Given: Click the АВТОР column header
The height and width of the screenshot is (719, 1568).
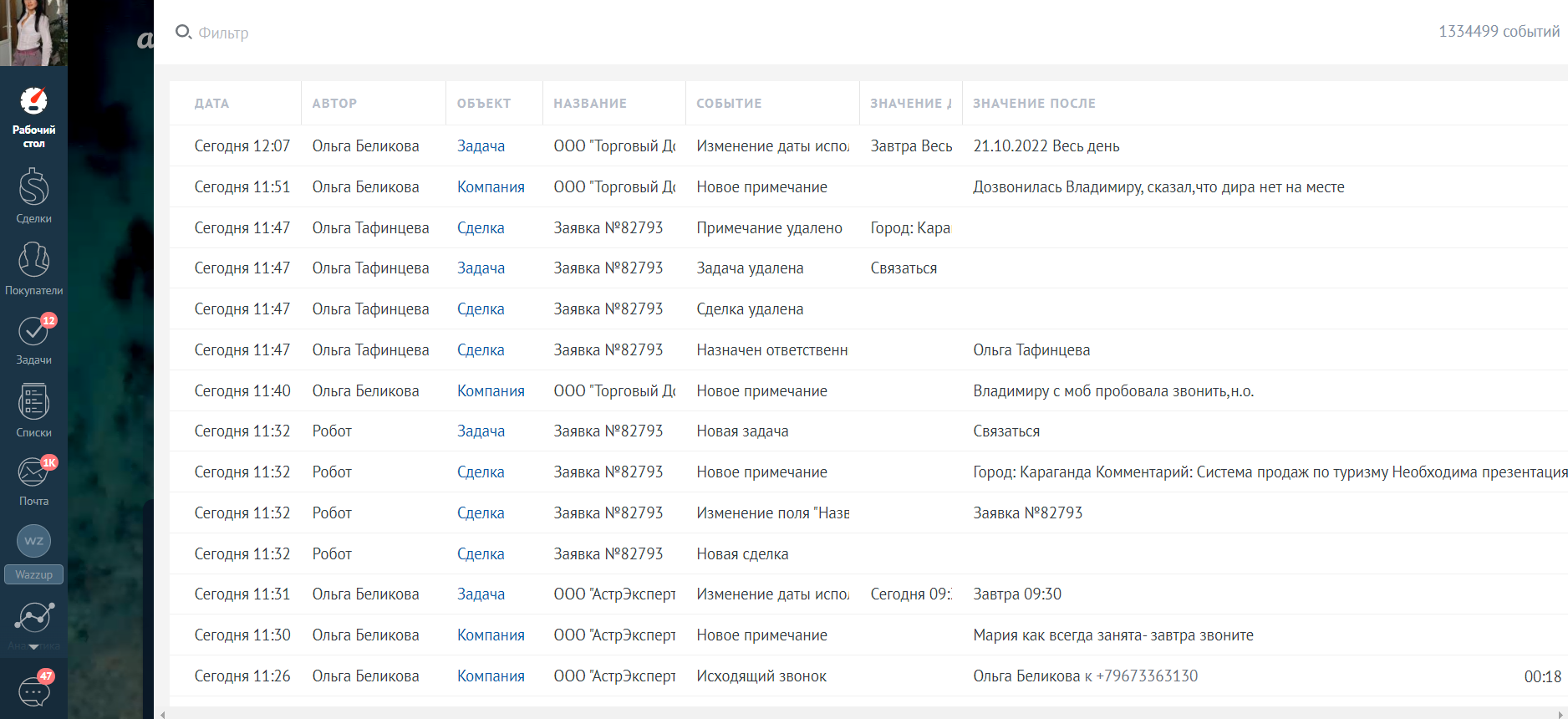Looking at the screenshot, I should [x=334, y=104].
